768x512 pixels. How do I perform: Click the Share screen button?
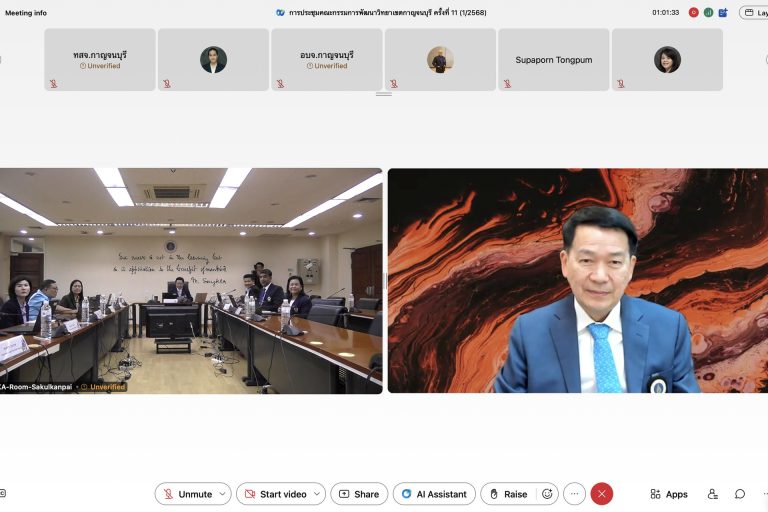359,494
